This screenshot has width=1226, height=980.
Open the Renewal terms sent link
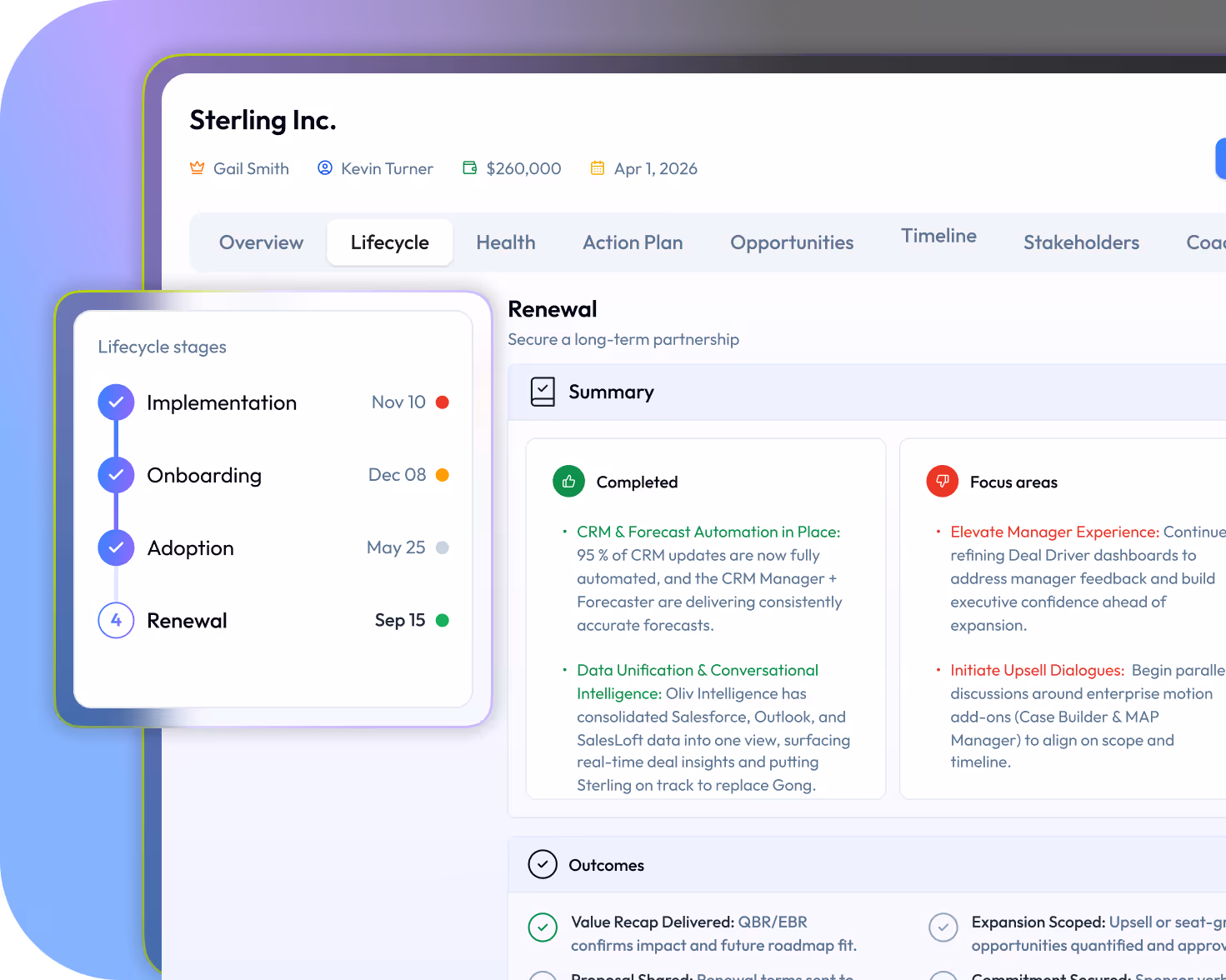[774, 975]
